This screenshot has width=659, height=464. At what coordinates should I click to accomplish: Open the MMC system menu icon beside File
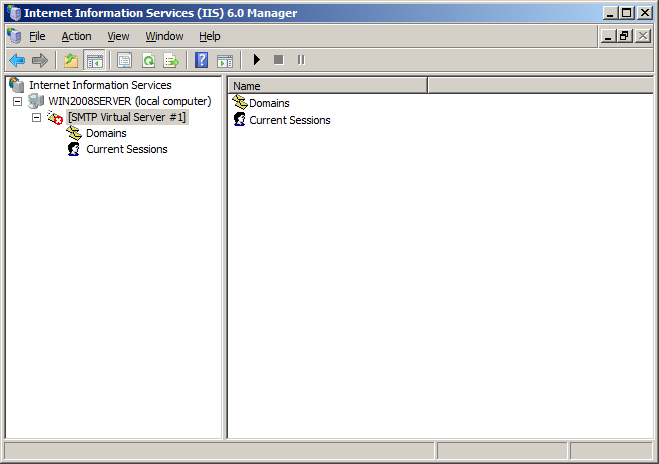(x=14, y=36)
